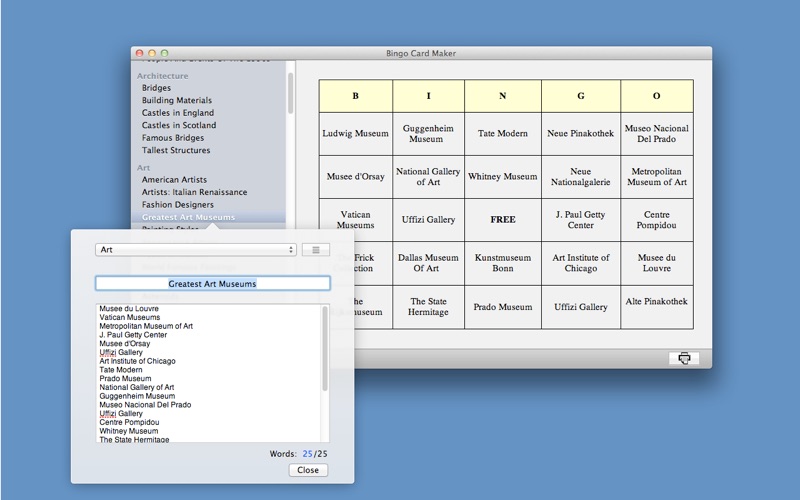800x500 pixels.
Task: Click the Prado Museum bingo cell
Action: (x=503, y=307)
